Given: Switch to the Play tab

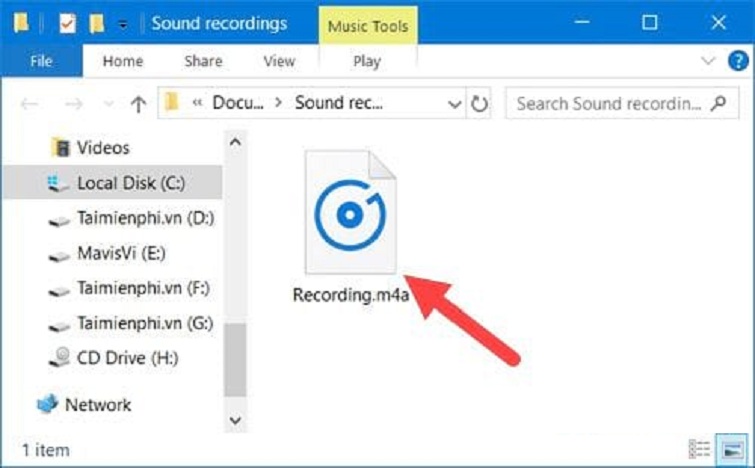Looking at the screenshot, I should click(367, 61).
